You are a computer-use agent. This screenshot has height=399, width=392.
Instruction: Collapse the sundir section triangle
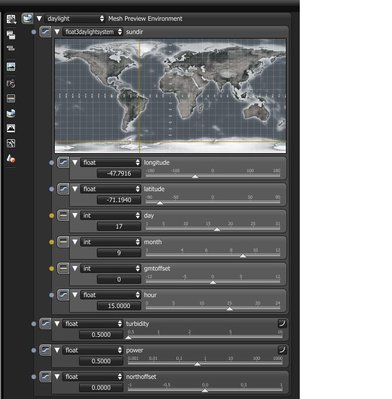tap(57, 32)
